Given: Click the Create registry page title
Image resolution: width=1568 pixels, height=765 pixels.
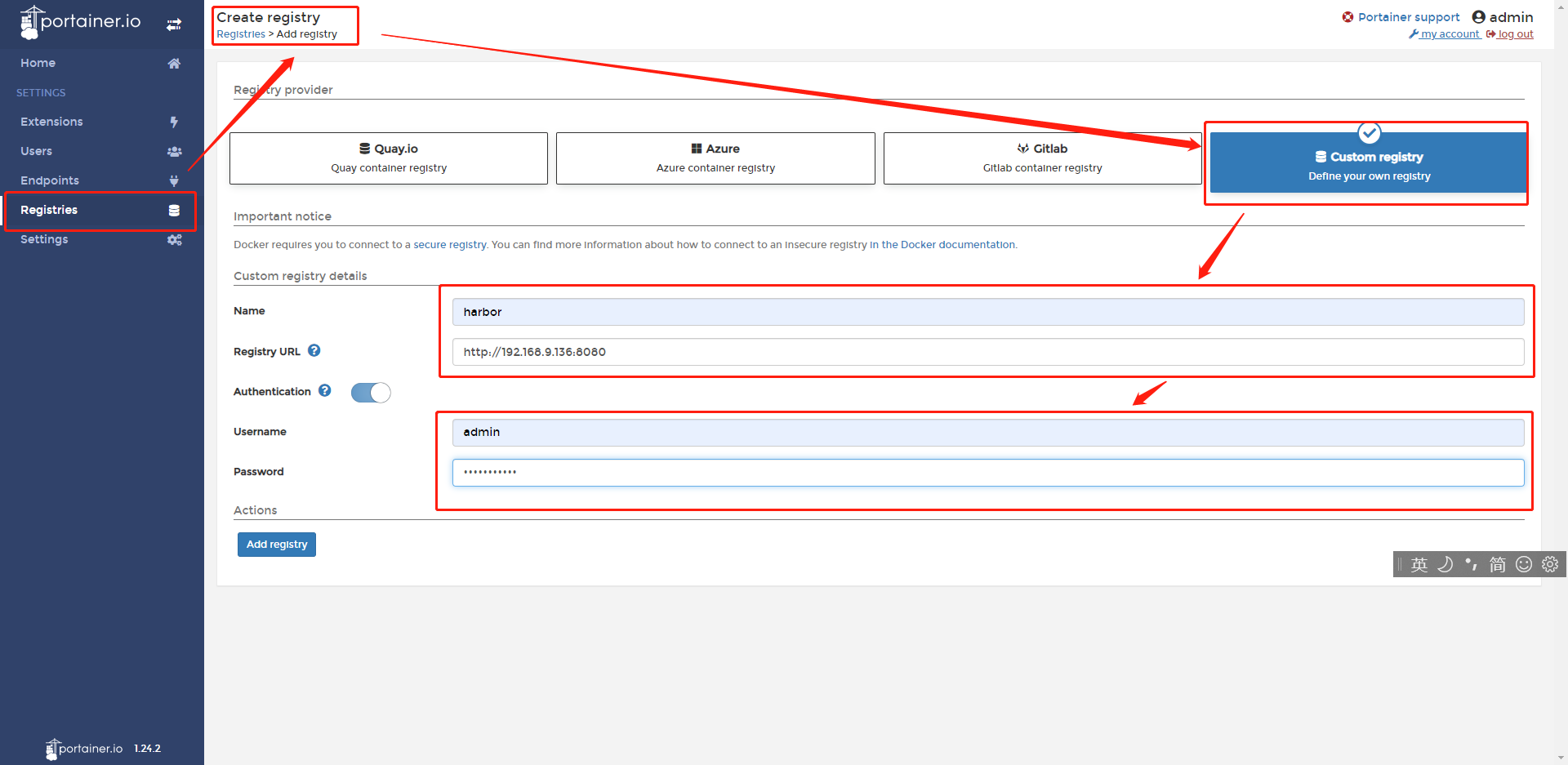Looking at the screenshot, I should tap(269, 17).
